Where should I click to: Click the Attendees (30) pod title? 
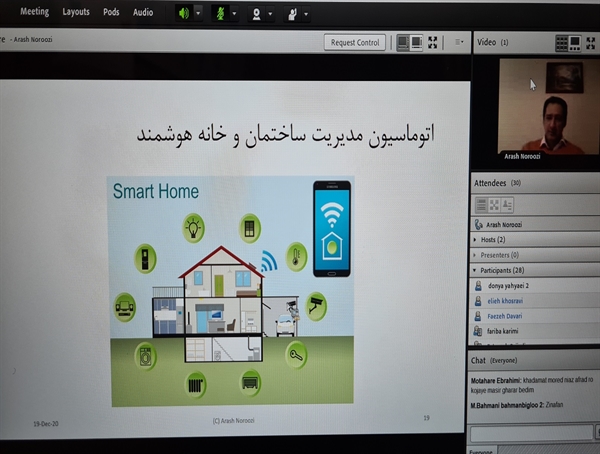[x=497, y=183]
